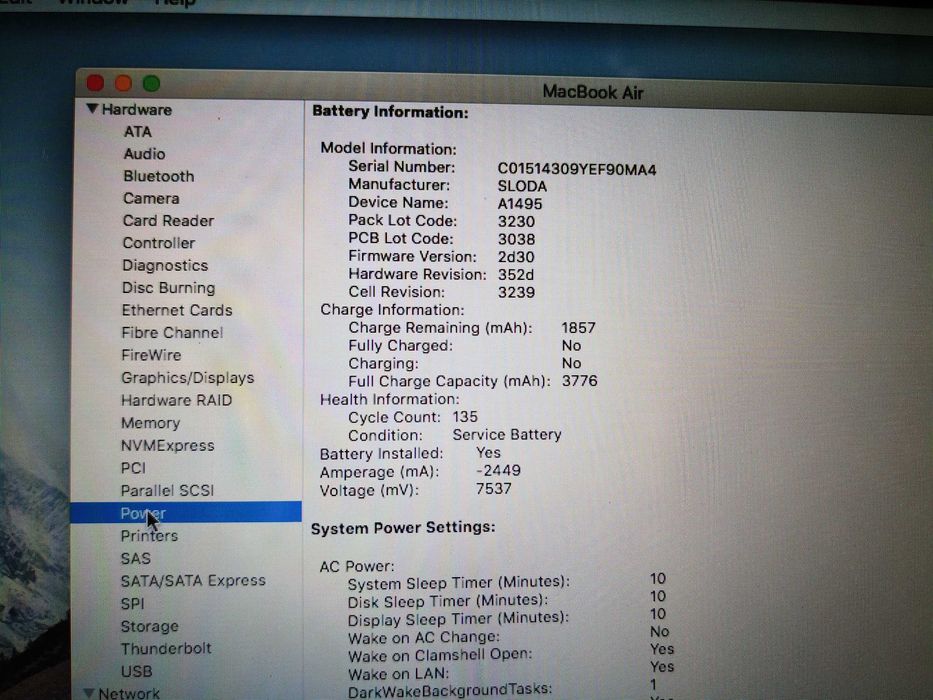Click the Health Information label
This screenshot has height=700, width=933.
tap(390, 399)
